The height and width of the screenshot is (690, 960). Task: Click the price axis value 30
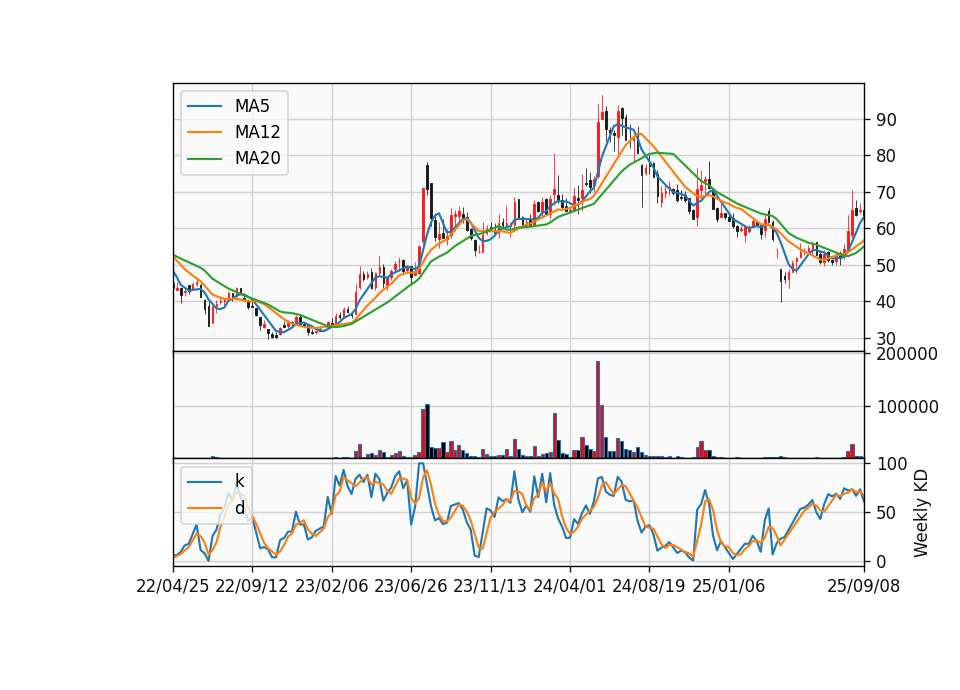point(887,339)
